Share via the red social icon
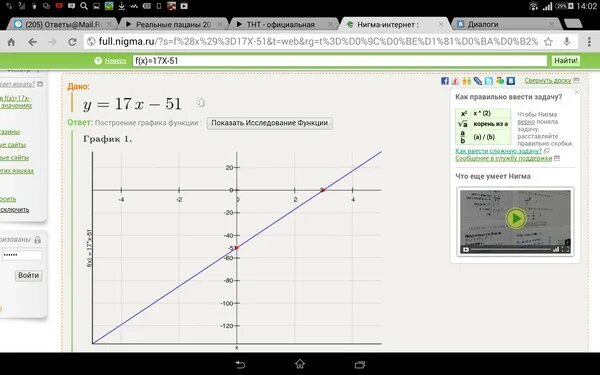Viewport: 600px width, 375px height. pyautogui.click(x=455, y=81)
